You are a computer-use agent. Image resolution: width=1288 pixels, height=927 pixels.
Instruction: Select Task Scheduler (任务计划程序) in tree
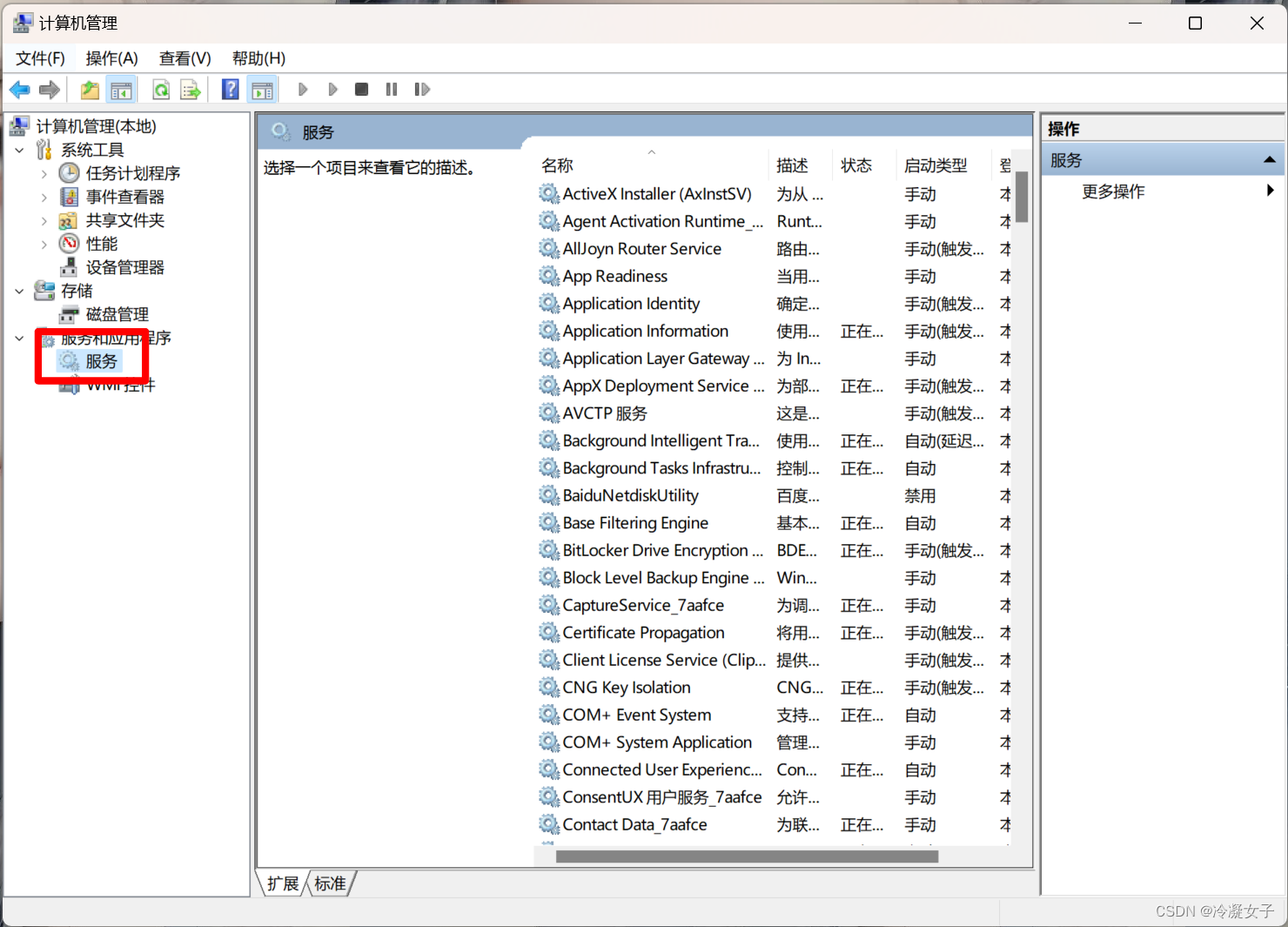click(132, 173)
